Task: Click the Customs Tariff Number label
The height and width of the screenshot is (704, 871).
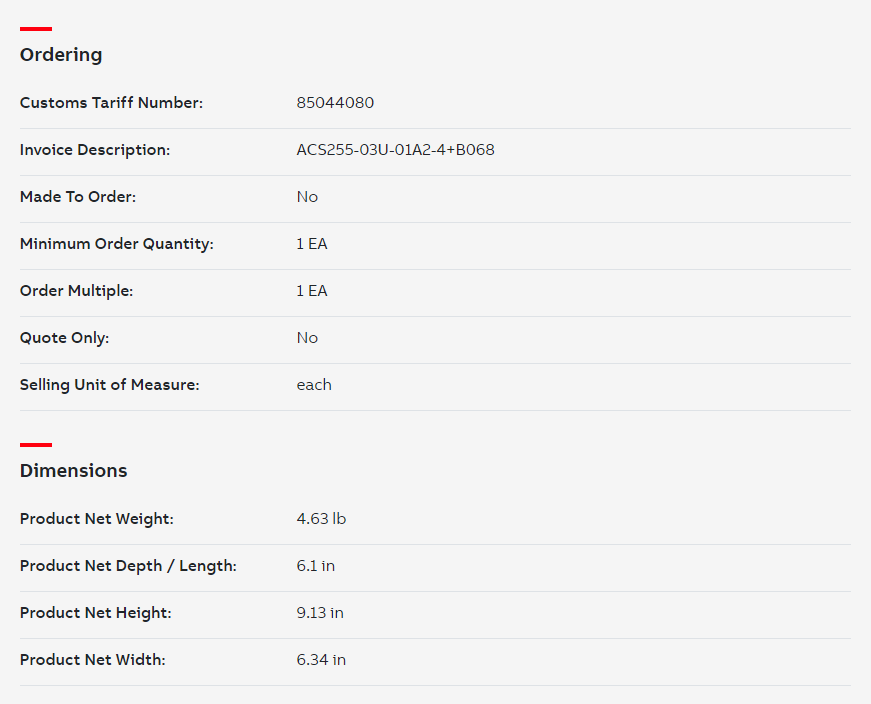Action: tap(112, 103)
